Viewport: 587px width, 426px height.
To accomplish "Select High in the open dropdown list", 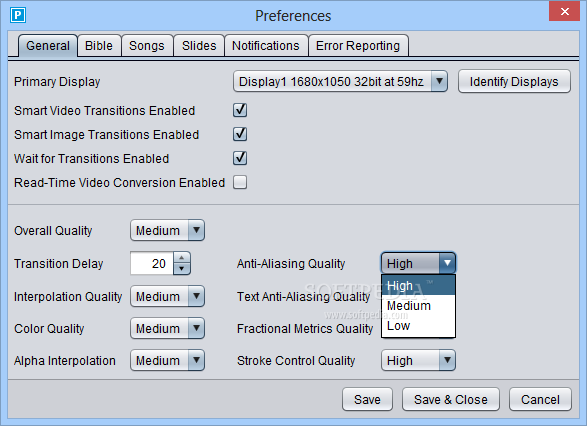I will [418, 286].
